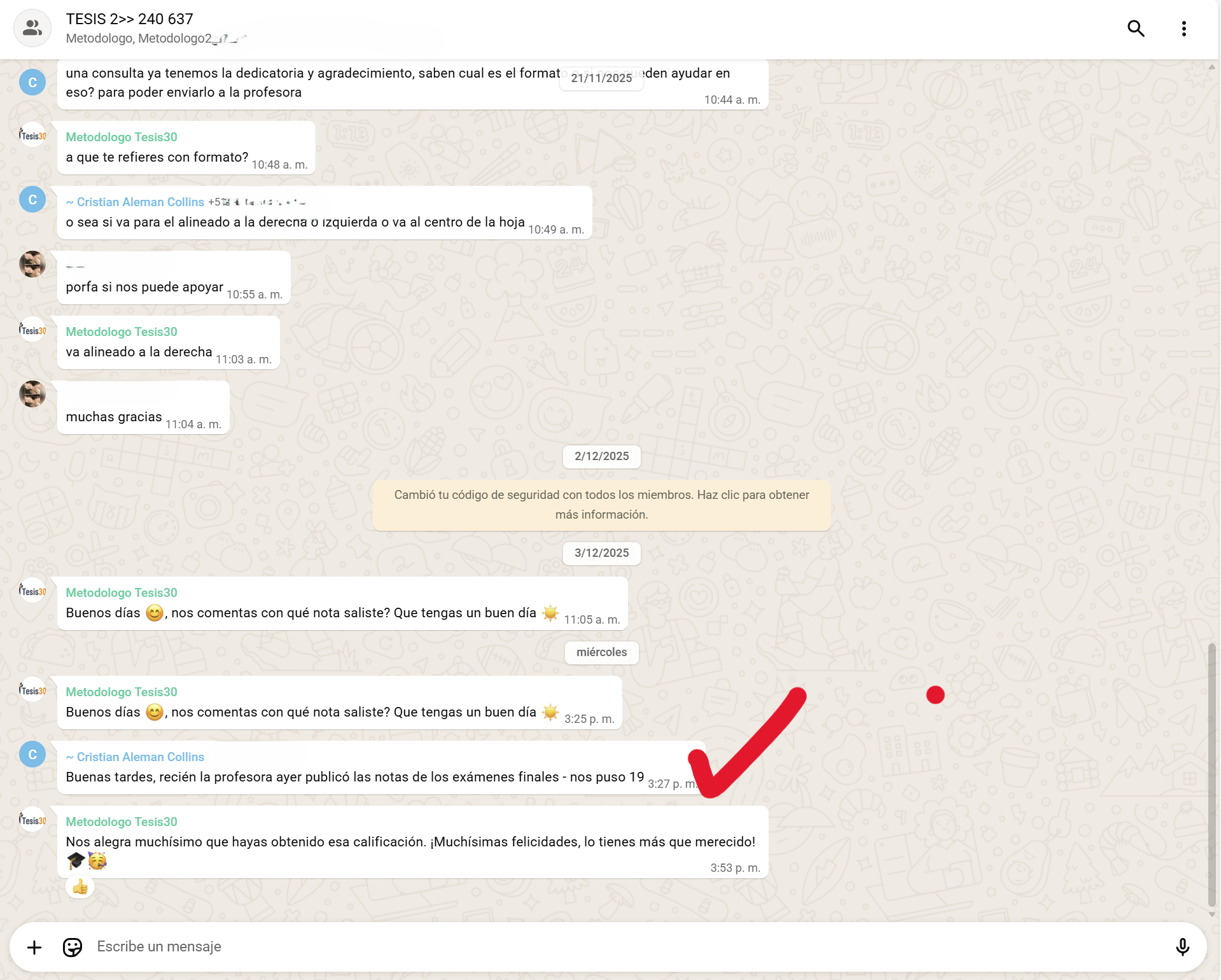The width and height of the screenshot is (1221, 980).
Task: Click sender 'Metodologo Tesis30' on the 3:25 p. m. message
Action: pos(122,692)
